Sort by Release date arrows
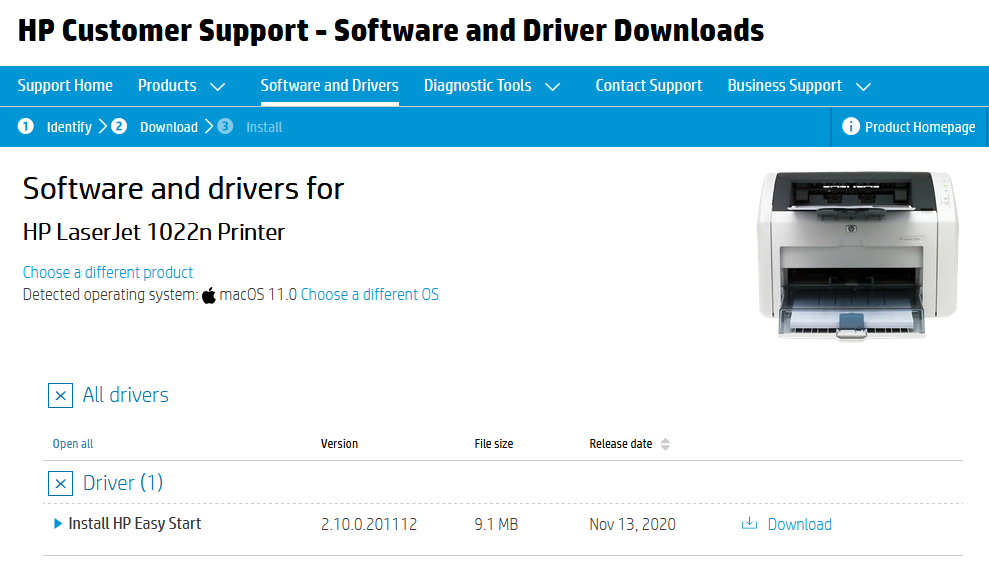 pos(665,444)
